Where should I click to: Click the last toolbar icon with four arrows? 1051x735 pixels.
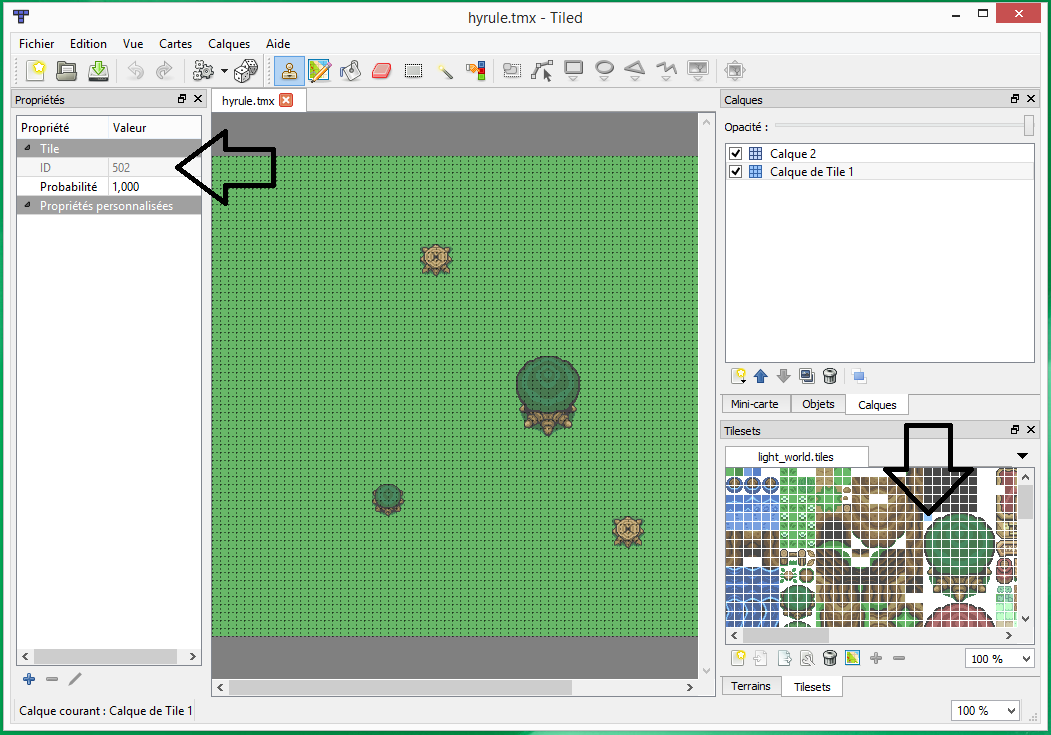click(735, 70)
